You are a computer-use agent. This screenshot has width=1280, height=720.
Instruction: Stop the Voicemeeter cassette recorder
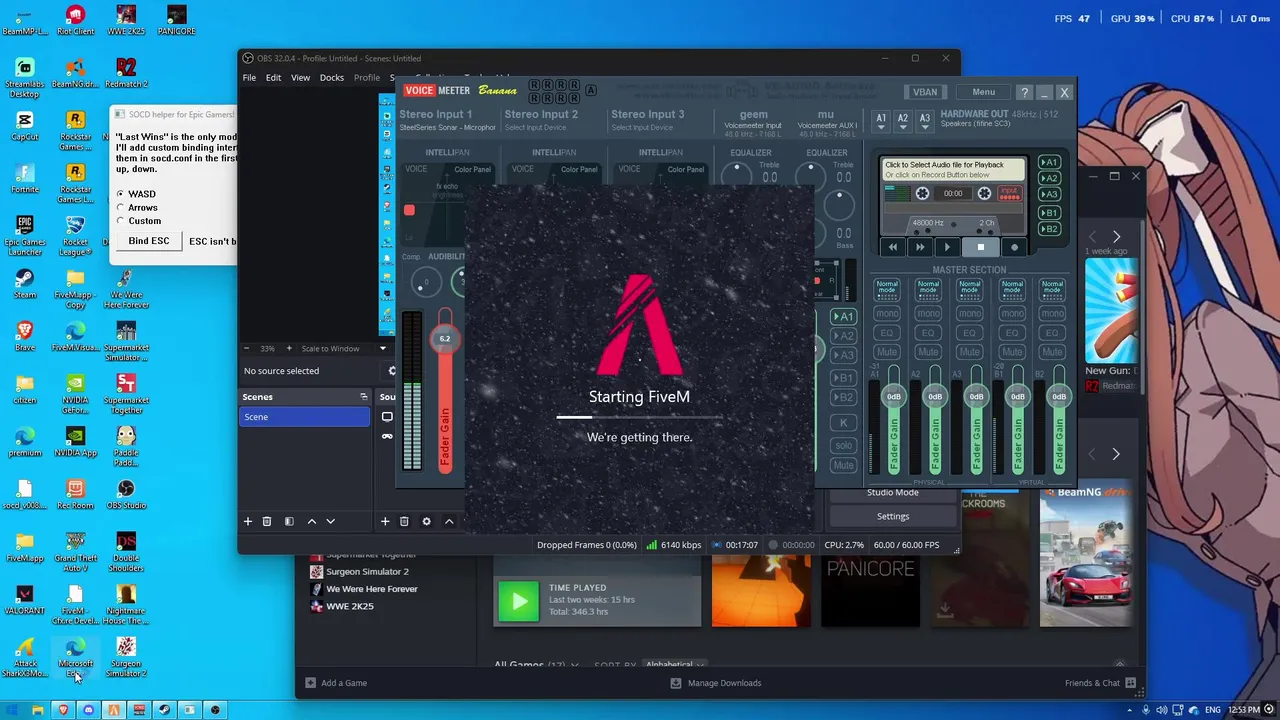tap(981, 247)
